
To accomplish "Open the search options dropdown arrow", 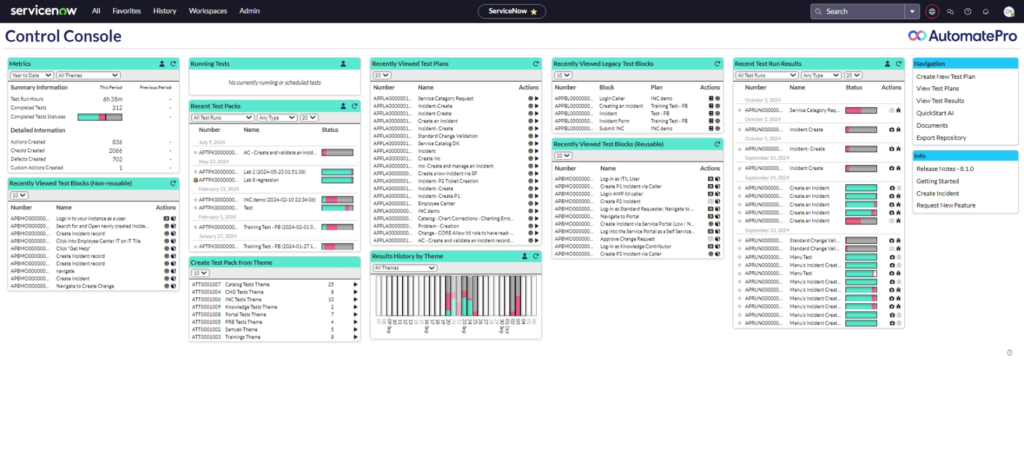I will tap(912, 11).
